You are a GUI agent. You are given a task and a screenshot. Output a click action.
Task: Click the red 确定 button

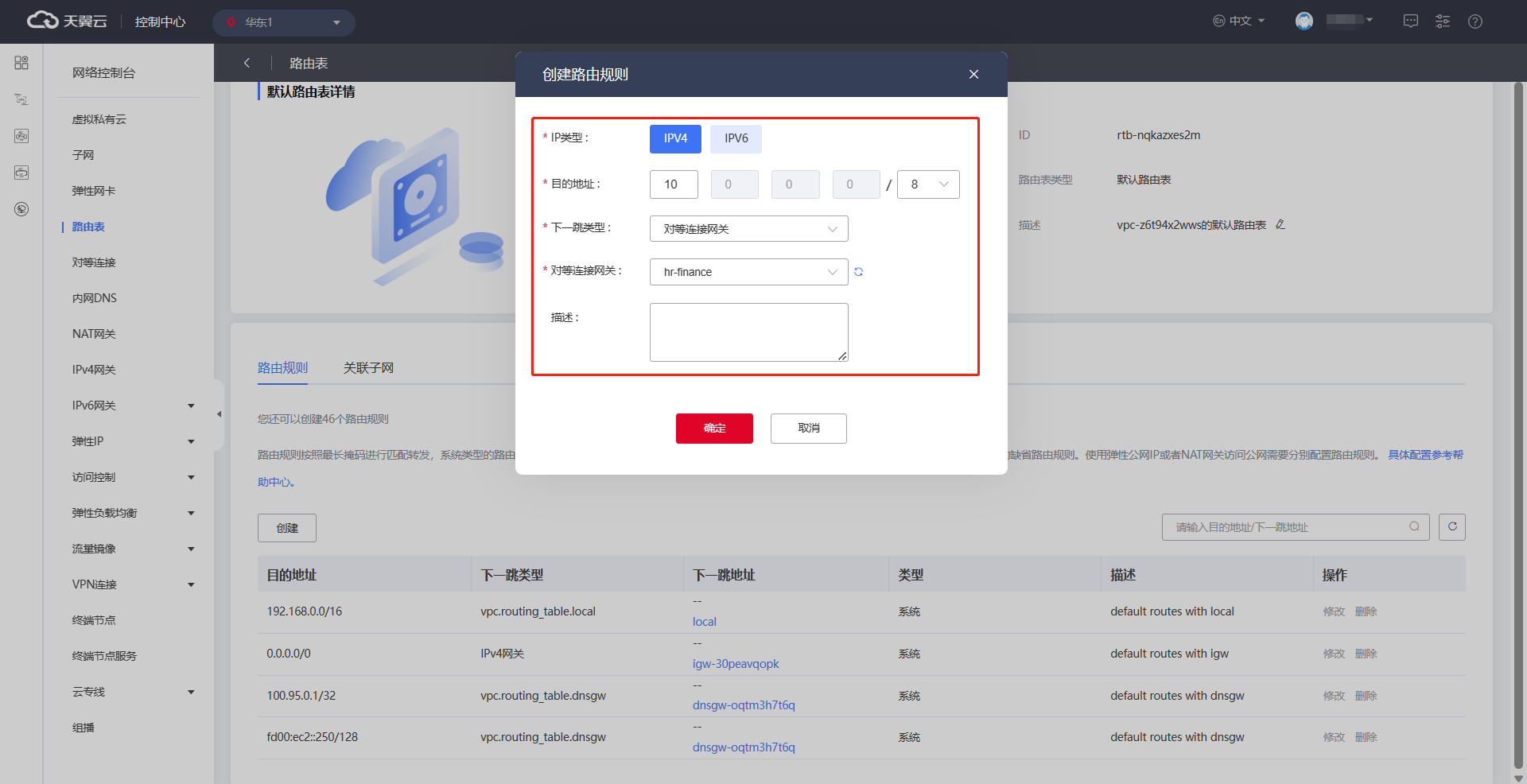click(714, 429)
